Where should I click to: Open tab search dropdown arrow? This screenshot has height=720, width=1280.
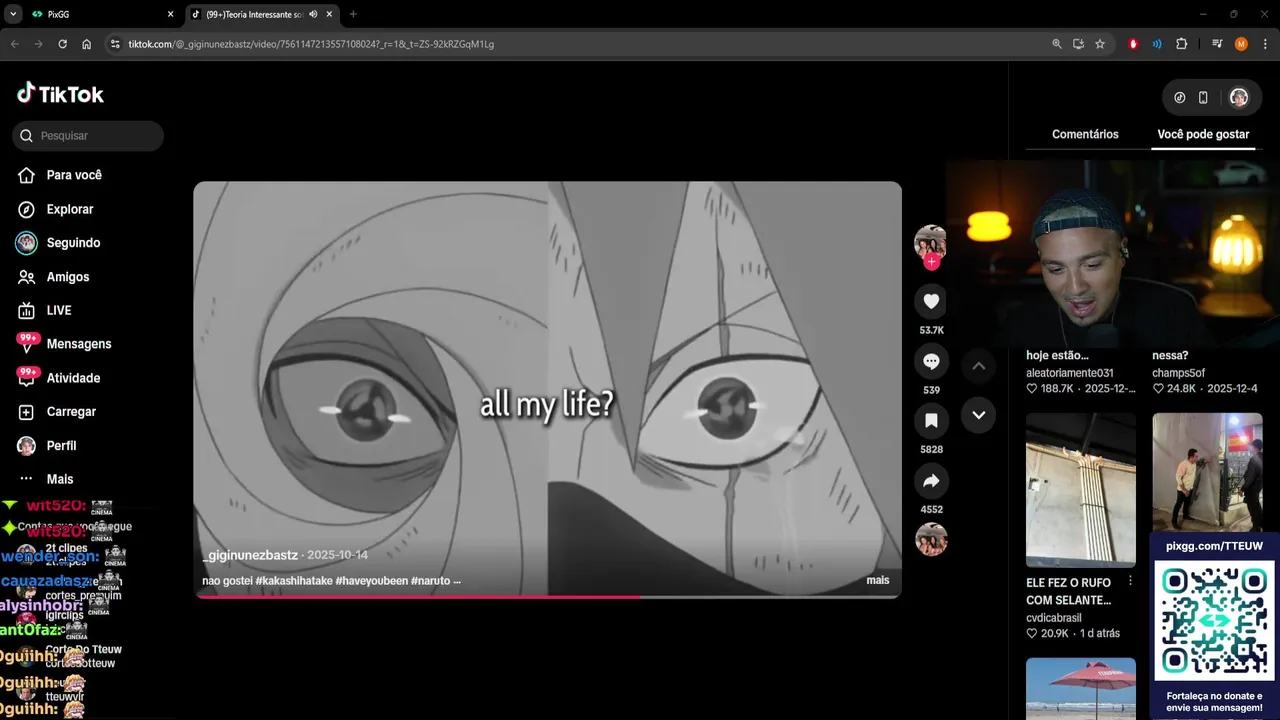13,14
